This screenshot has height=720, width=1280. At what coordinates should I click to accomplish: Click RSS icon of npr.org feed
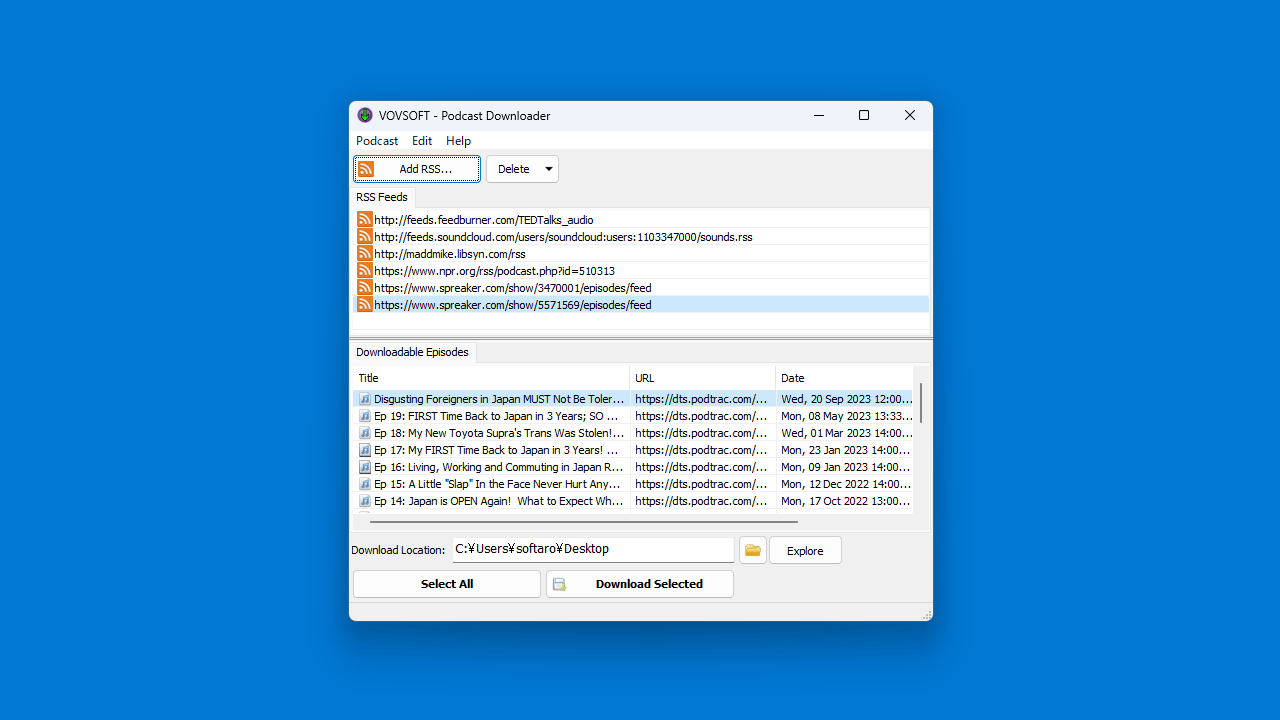coord(365,270)
